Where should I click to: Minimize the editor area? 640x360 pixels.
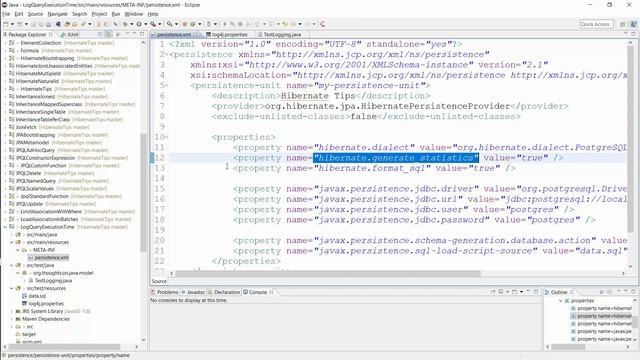click(626, 34)
